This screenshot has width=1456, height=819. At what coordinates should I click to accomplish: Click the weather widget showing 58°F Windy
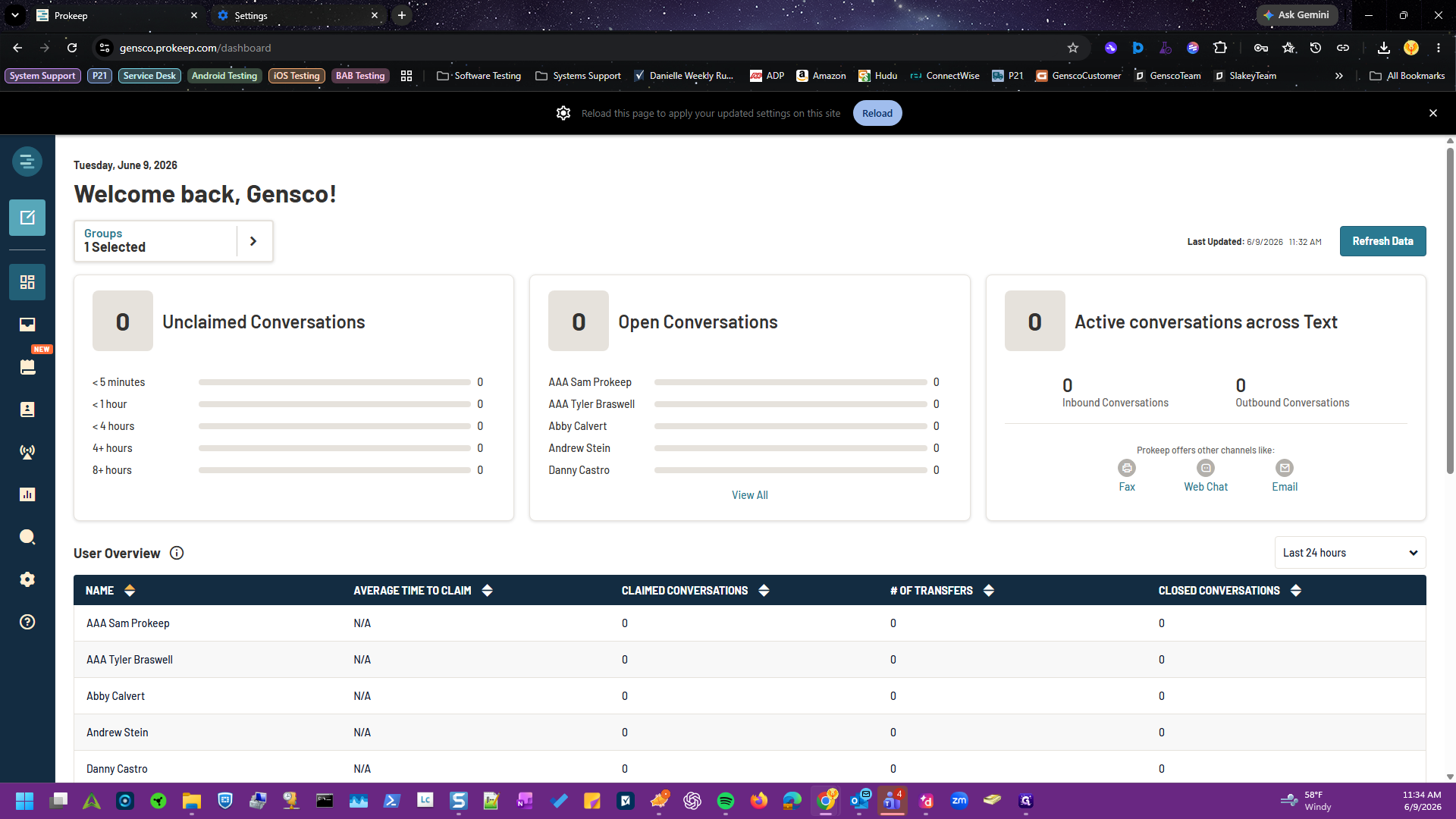[1306, 801]
